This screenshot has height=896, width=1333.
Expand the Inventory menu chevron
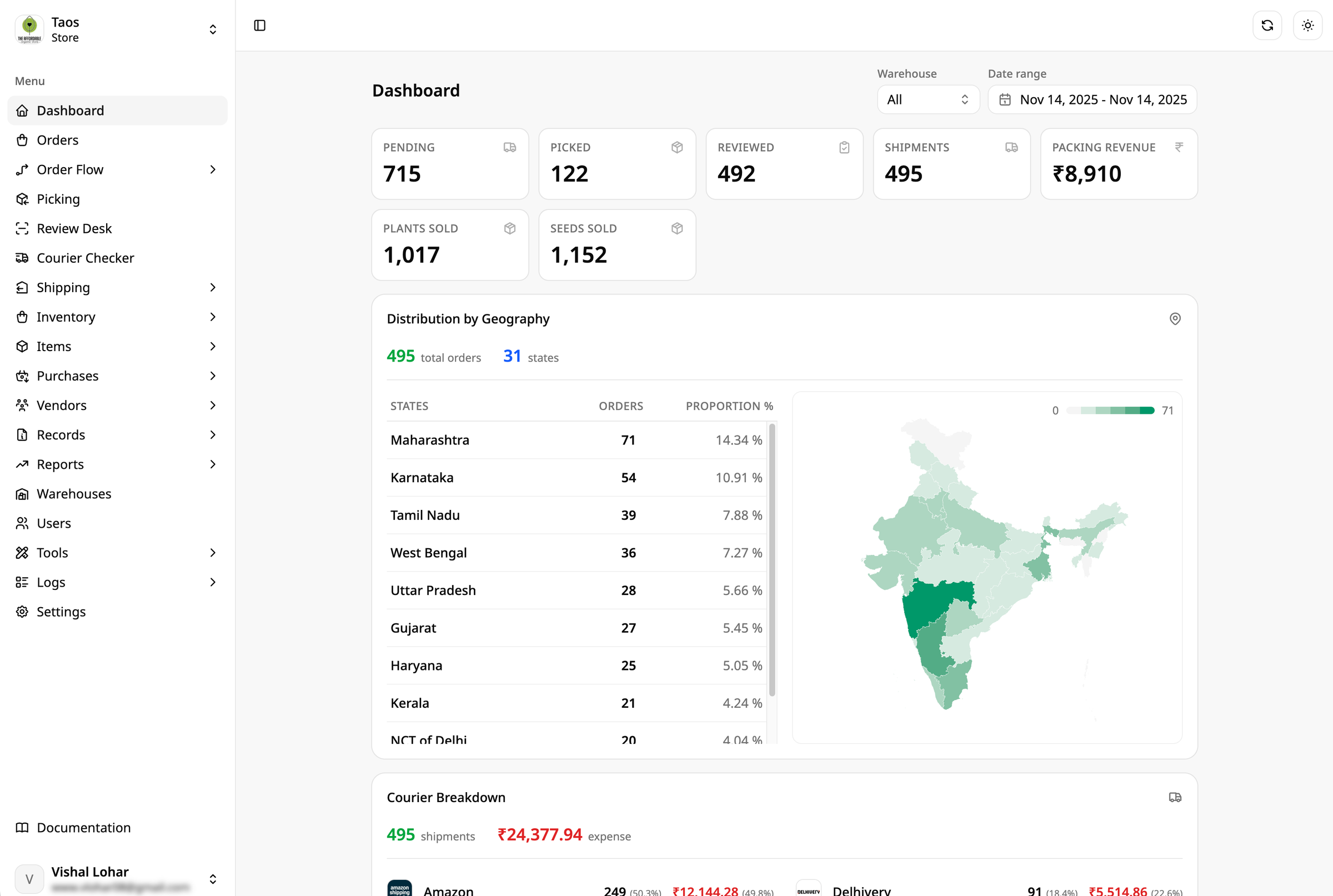coord(213,317)
